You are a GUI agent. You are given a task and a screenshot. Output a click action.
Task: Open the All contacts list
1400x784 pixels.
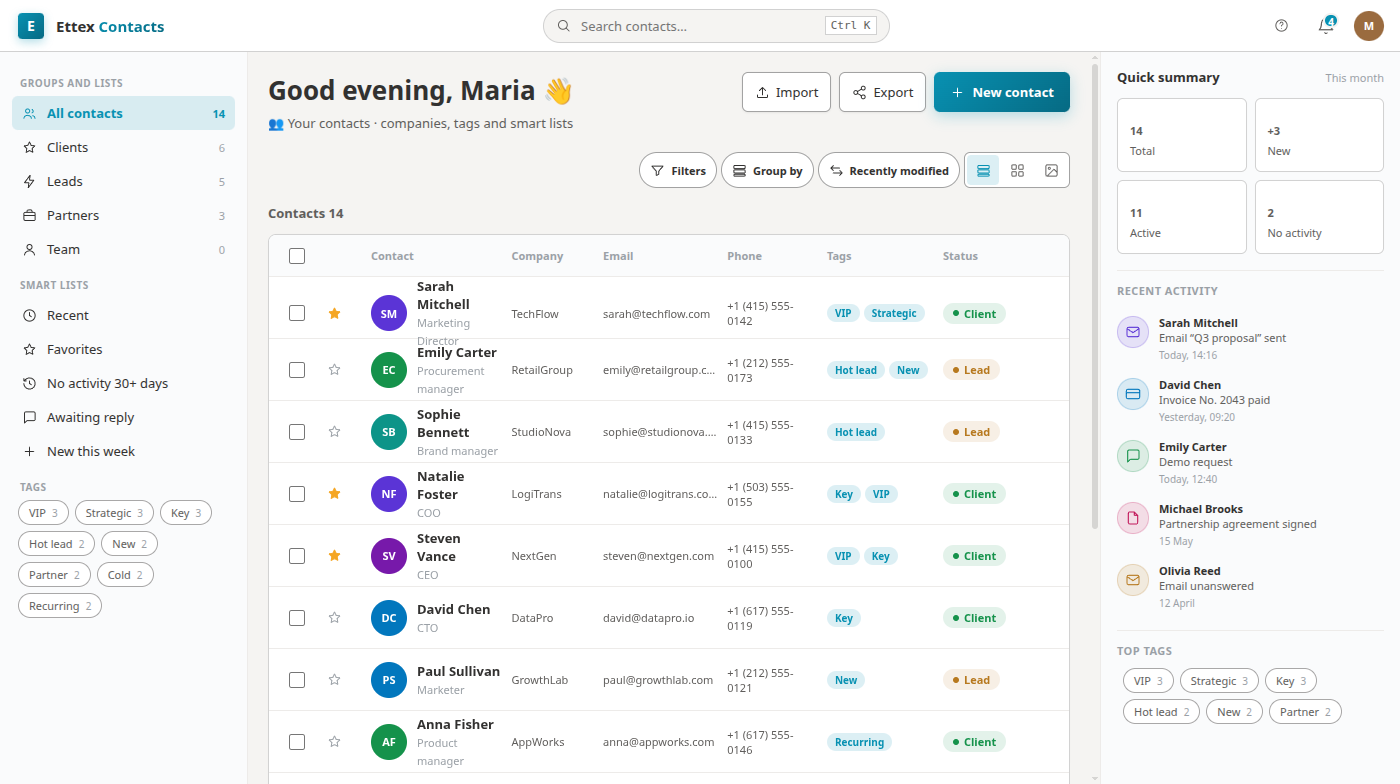123,113
